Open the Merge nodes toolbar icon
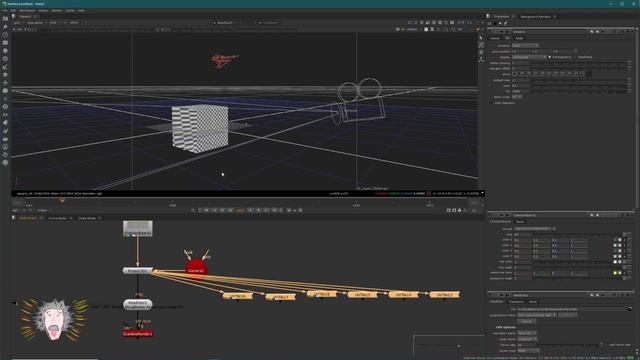 point(5,75)
